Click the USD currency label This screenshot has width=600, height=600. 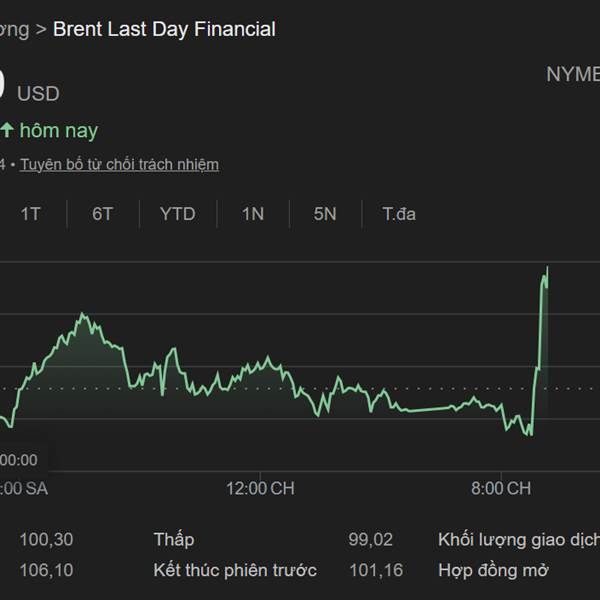point(38,94)
